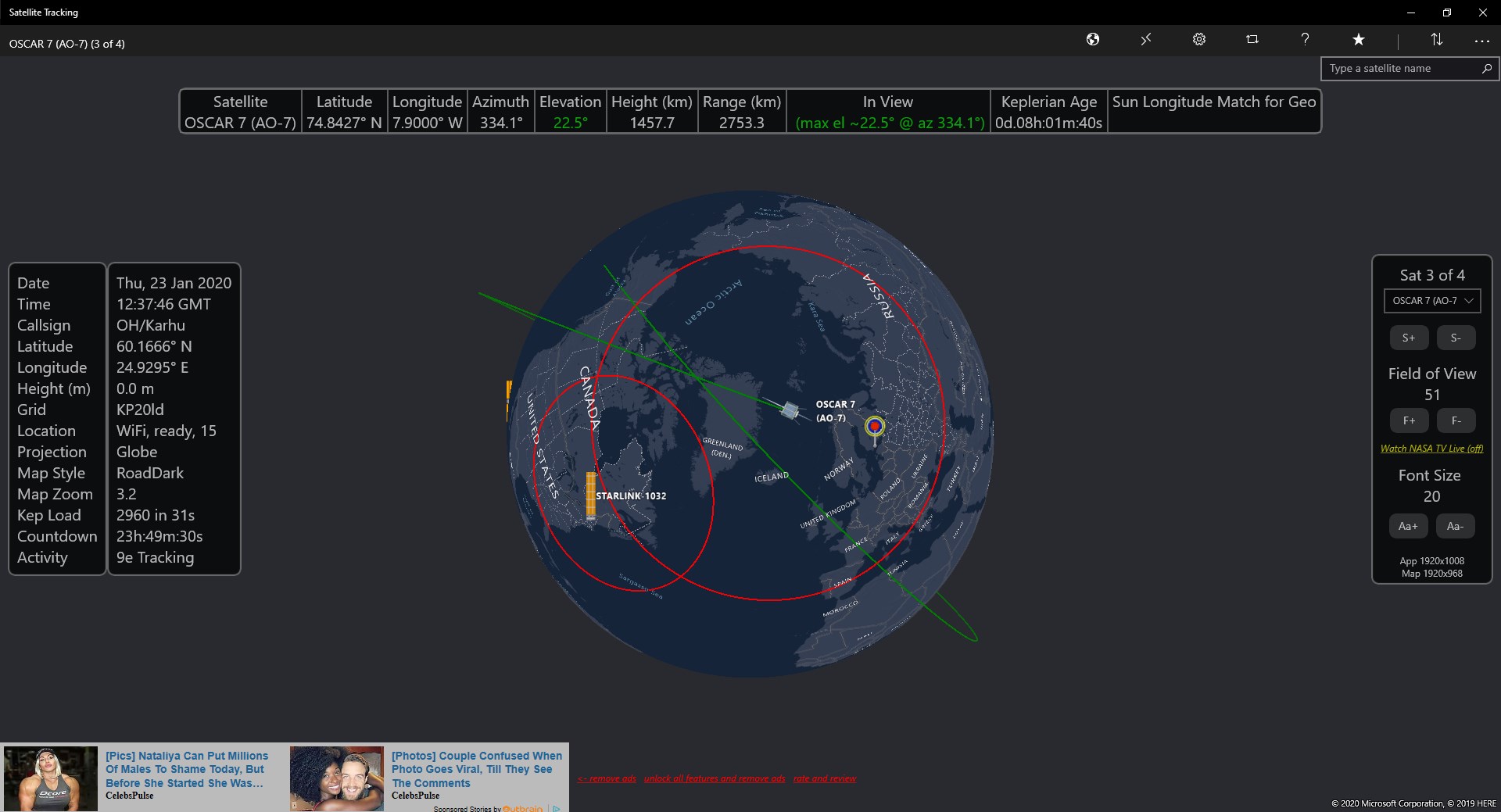Open the Settings gear icon
Viewport: 1501px width, 812px height.
tap(1198, 39)
